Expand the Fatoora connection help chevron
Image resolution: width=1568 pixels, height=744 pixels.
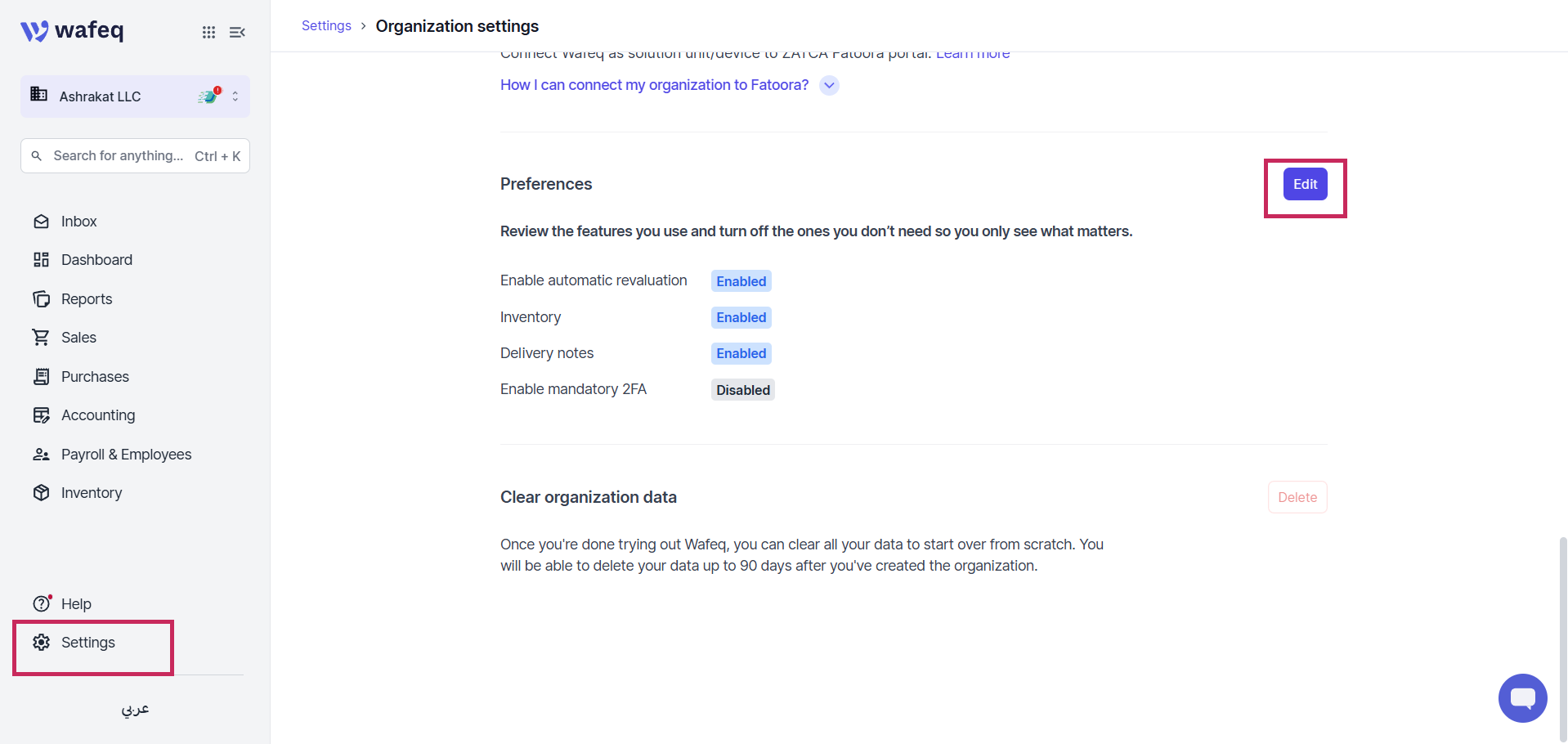(x=829, y=85)
